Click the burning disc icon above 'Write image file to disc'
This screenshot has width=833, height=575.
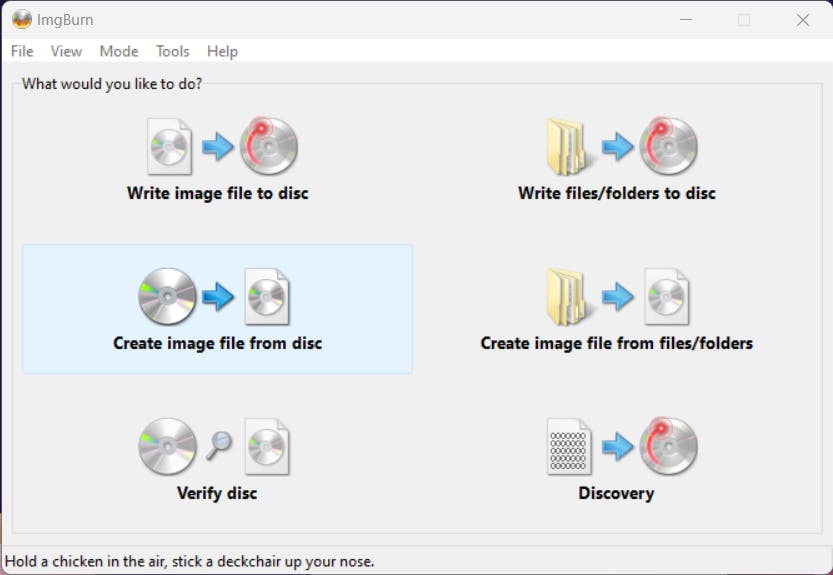point(269,146)
